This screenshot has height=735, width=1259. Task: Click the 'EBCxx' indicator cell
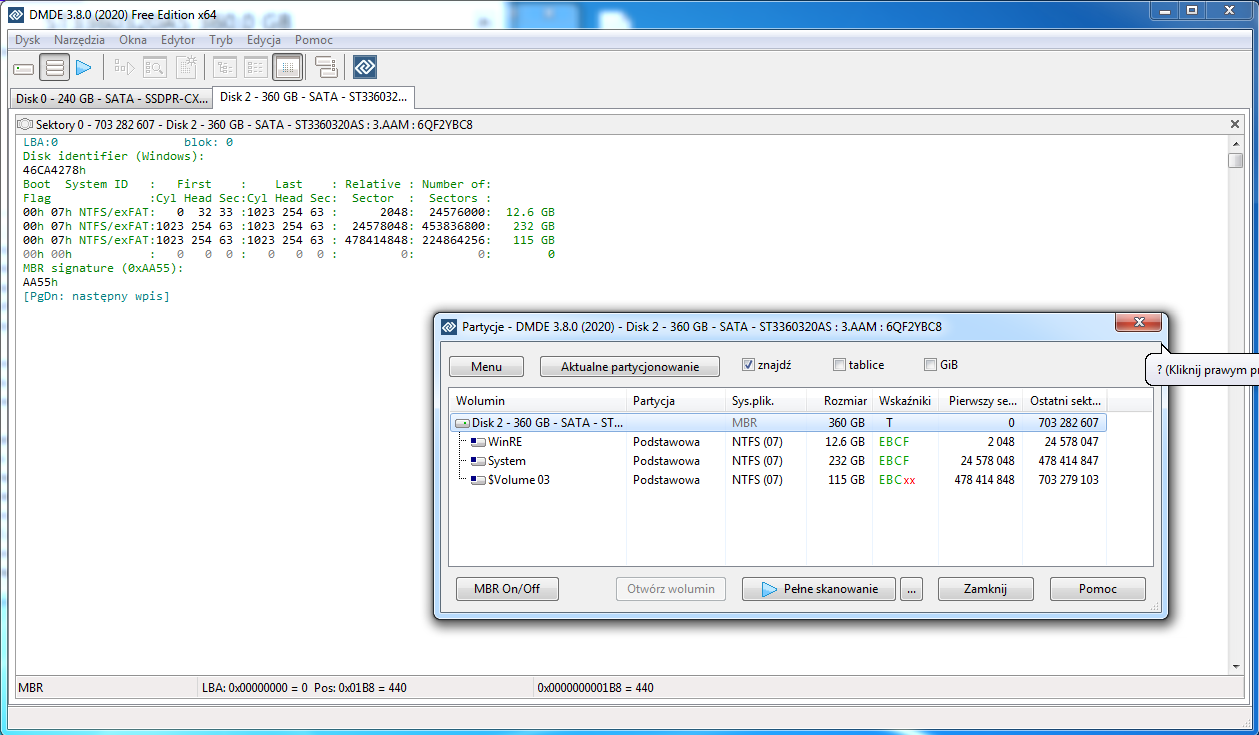point(897,480)
